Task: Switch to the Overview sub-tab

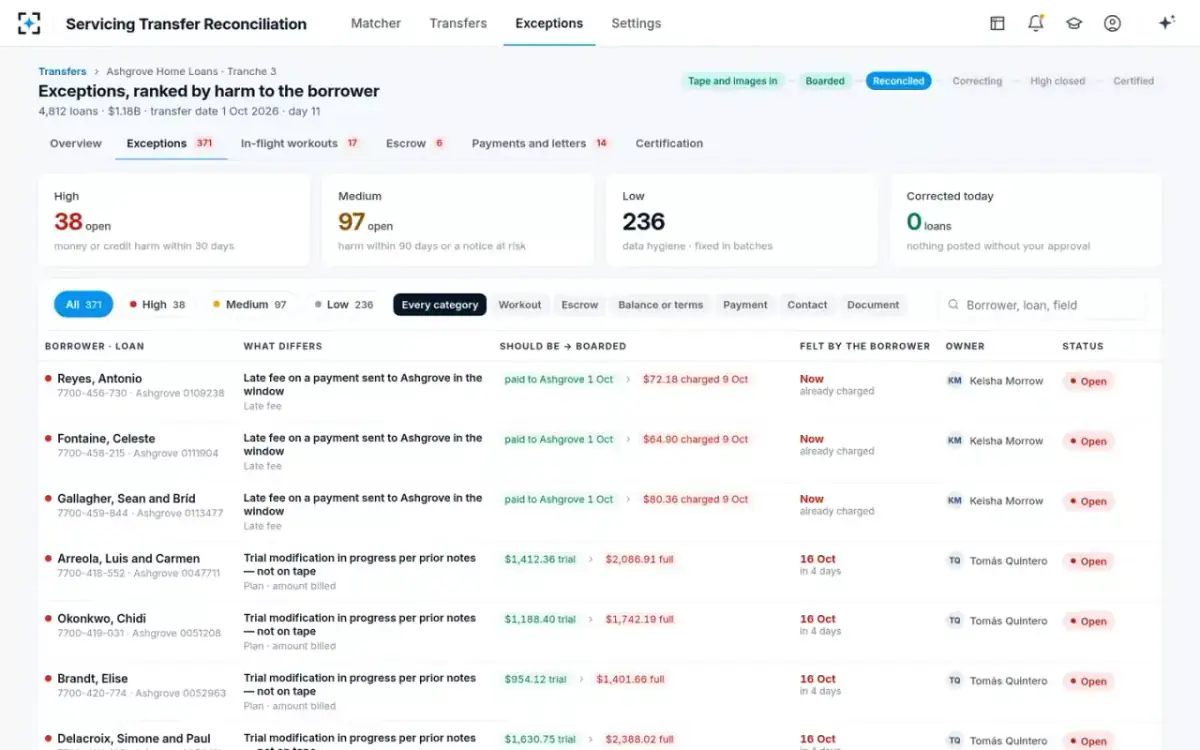Action: pyautogui.click(x=76, y=143)
